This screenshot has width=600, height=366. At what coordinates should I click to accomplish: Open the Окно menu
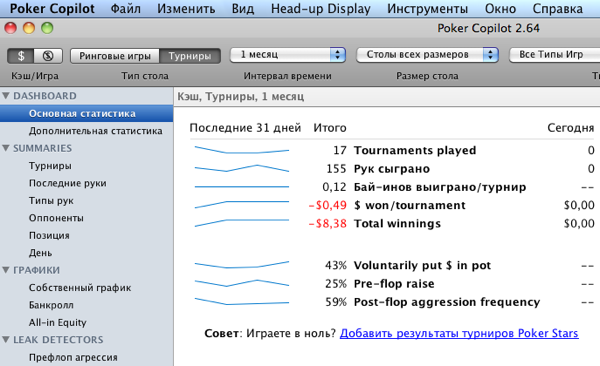(500, 8)
